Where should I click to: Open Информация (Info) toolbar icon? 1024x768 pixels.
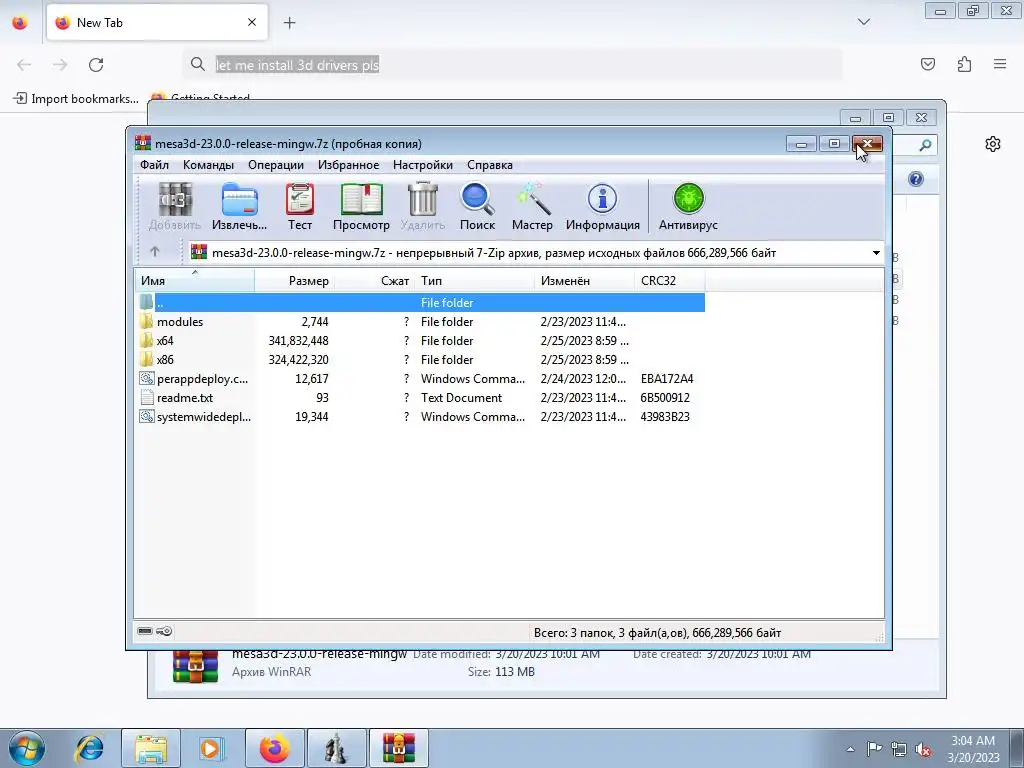pos(602,200)
